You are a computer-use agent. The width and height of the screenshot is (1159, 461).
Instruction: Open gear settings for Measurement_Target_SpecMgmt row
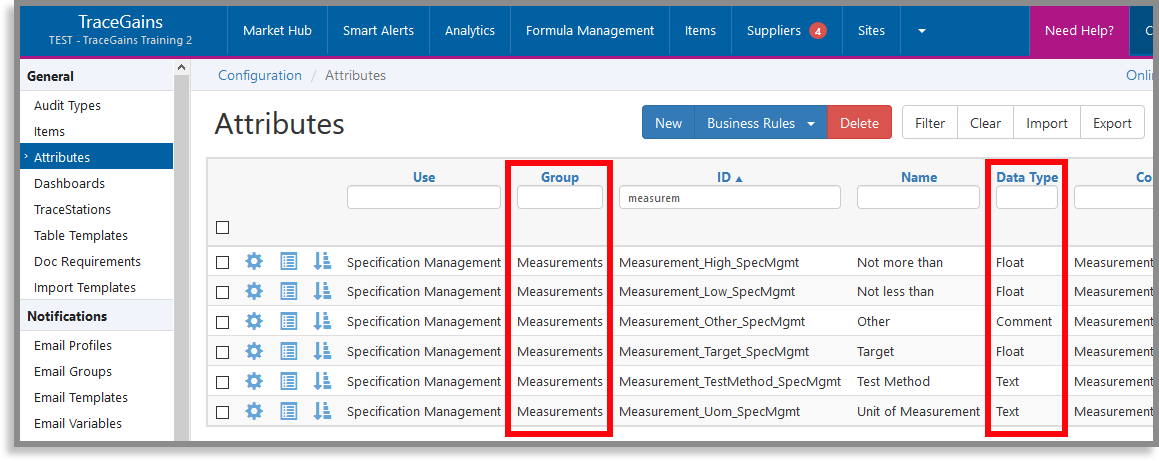[x=254, y=352]
